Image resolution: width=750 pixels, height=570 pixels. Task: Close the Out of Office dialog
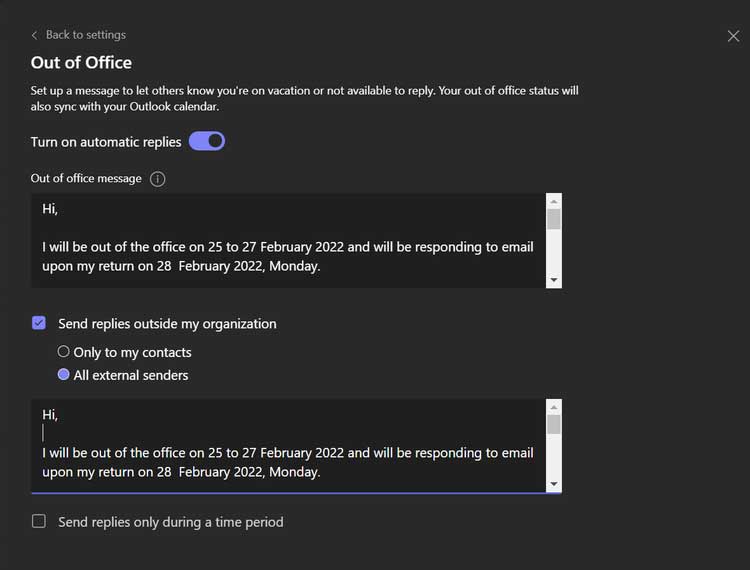(x=733, y=36)
